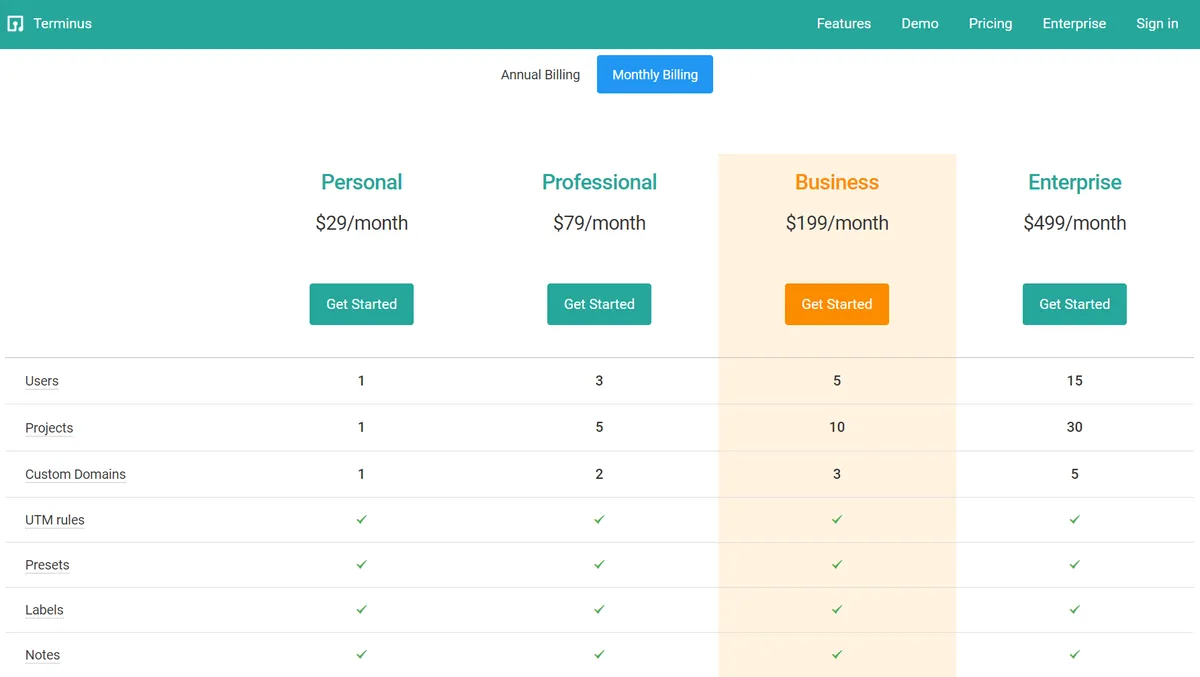
Task: Click Notes checkmark under Professional
Action: click(599, 655)
